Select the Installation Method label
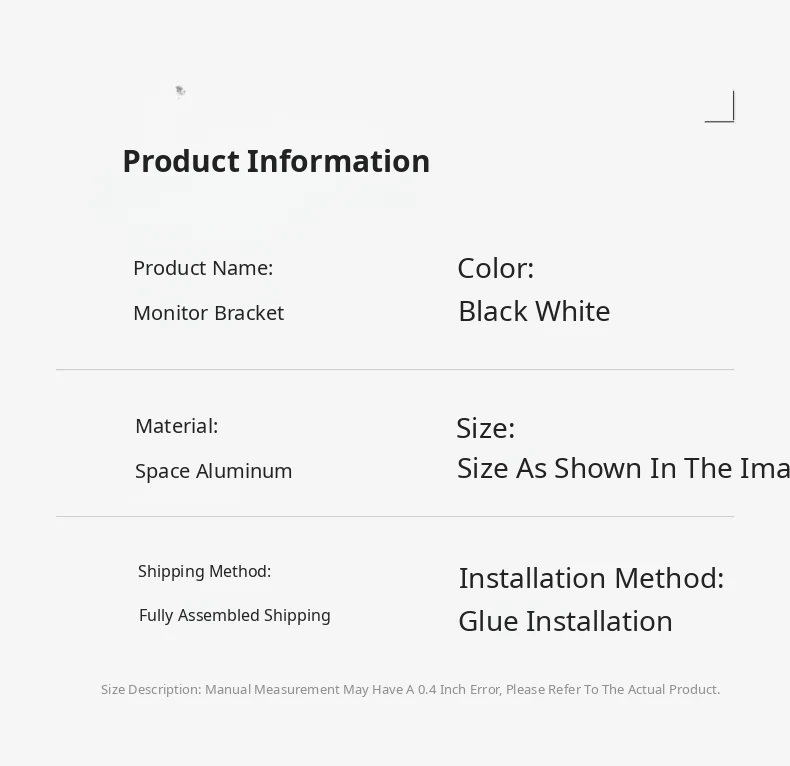 pyautogui.click(x=591, y=578)
